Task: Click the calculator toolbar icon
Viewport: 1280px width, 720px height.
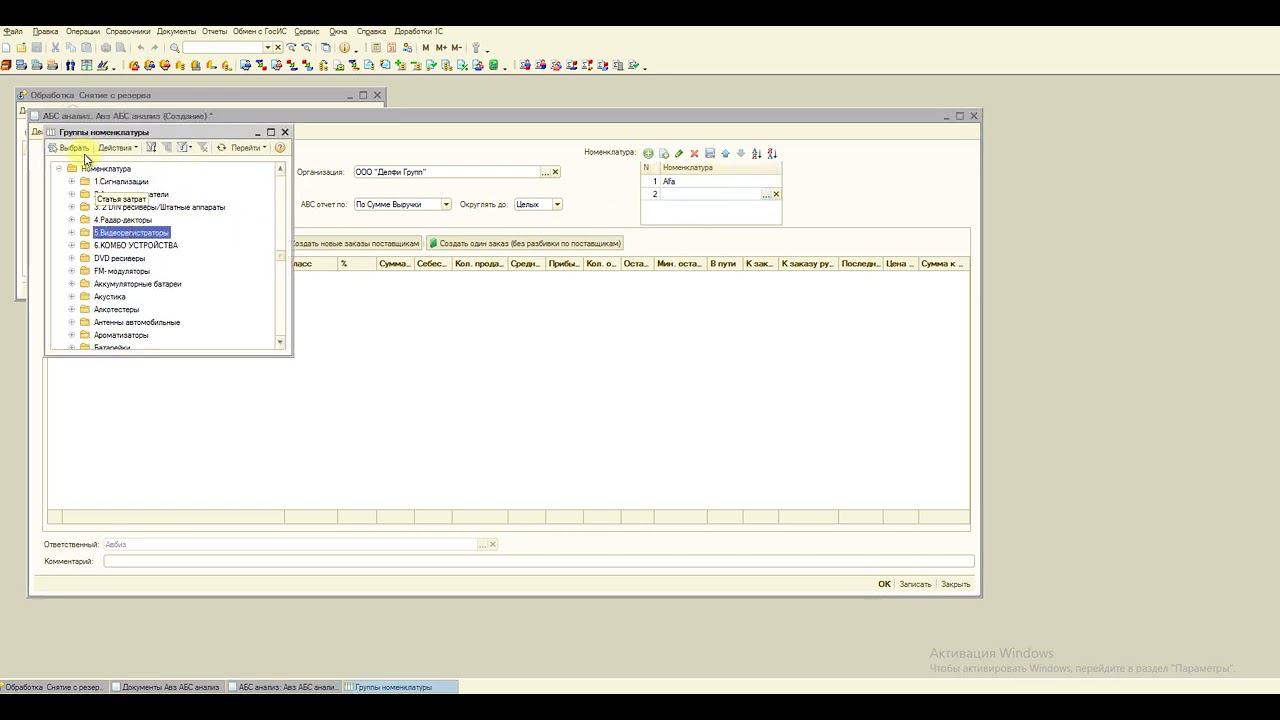Action: (377, 47)
